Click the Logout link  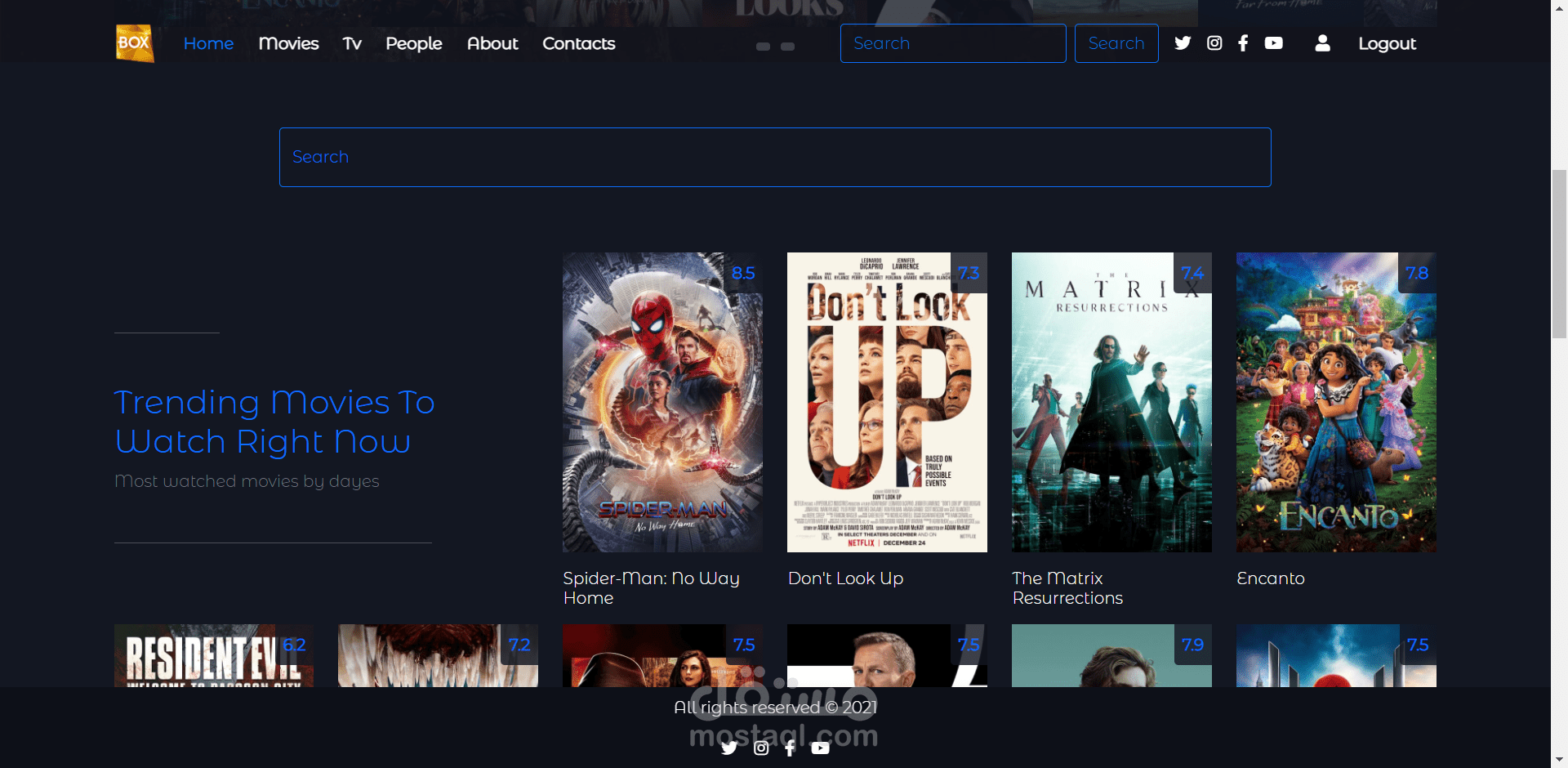tap(1388, 43)
